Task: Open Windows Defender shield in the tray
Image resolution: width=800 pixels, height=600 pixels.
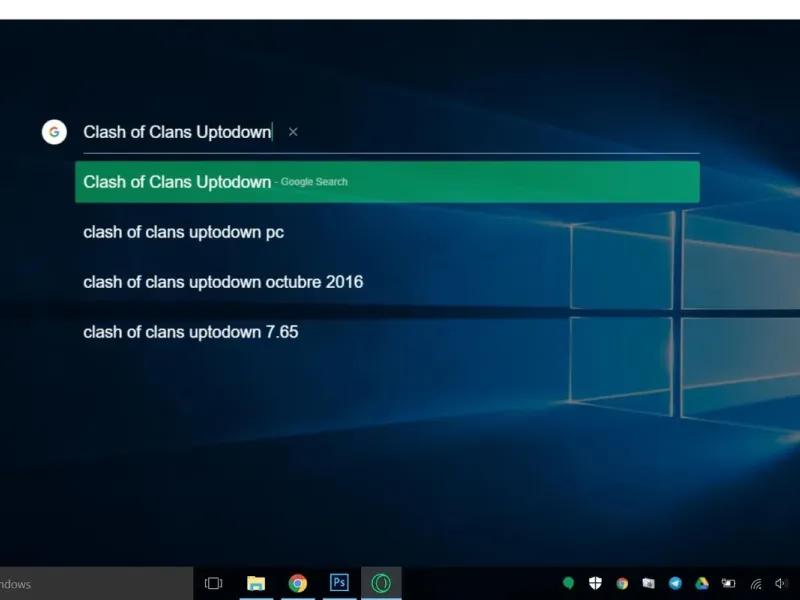Action: [595, 583]
